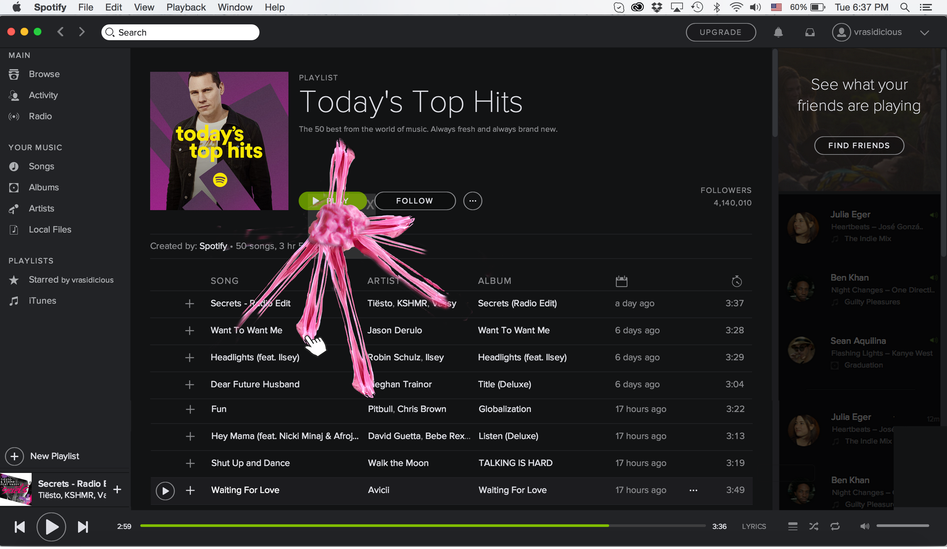947x549 pixels.
Task: Open Songs under Your Music
Action: point(41,167)
